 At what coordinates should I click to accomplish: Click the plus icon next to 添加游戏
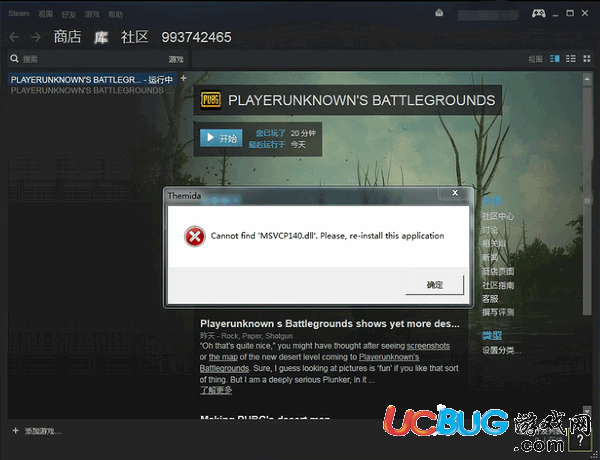[x=15, y=431]
